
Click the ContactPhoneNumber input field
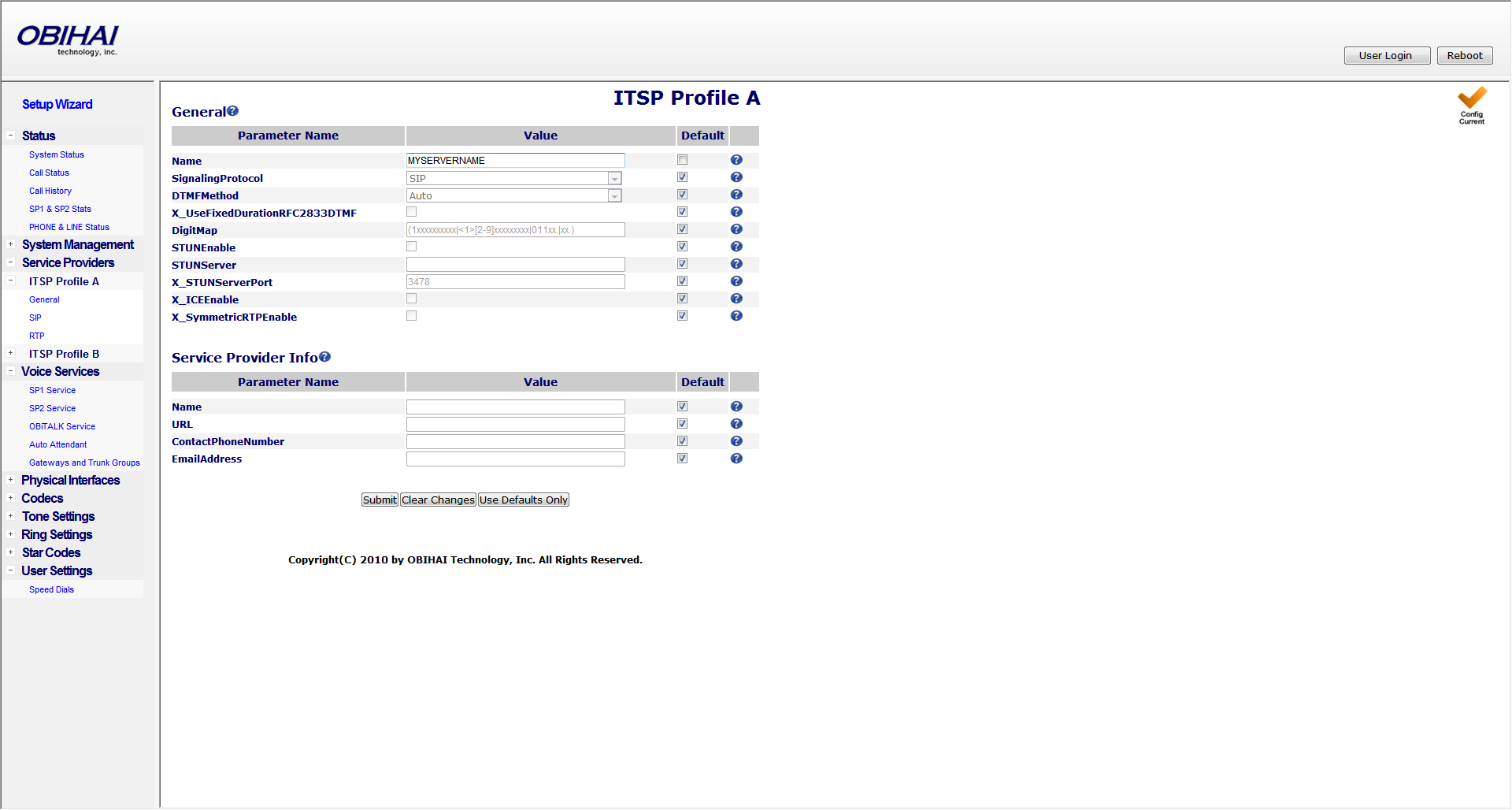coord(516,442)
